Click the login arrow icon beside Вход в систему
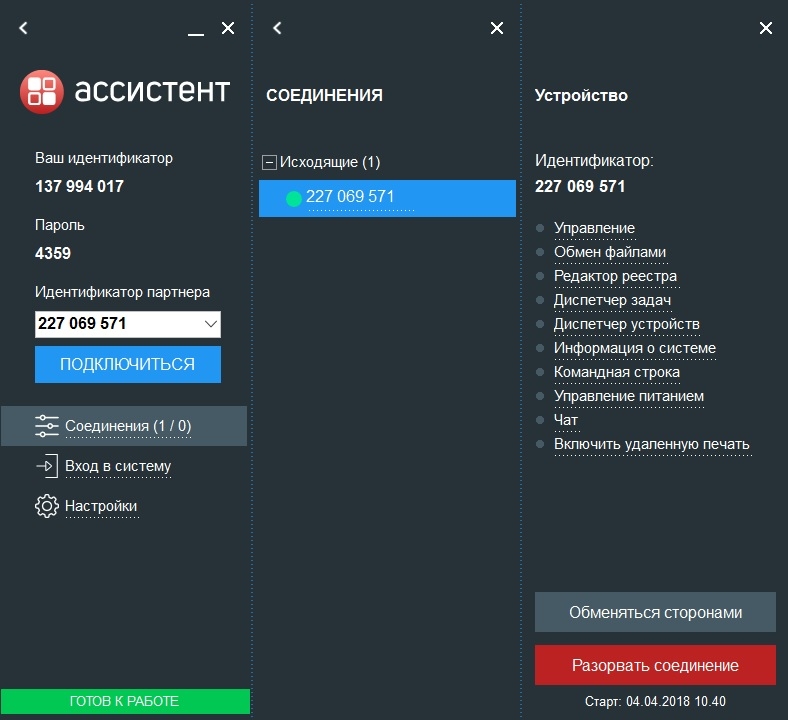The image size is (788, 720). pos(47,466)
